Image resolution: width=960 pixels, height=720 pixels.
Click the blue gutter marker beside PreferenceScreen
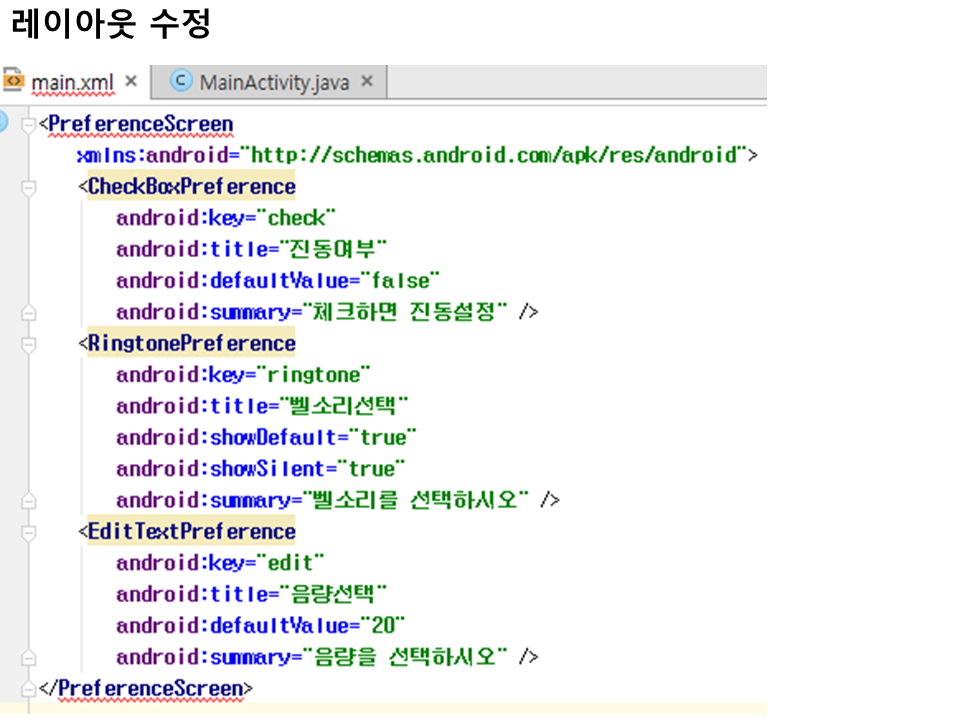[3, 122]
